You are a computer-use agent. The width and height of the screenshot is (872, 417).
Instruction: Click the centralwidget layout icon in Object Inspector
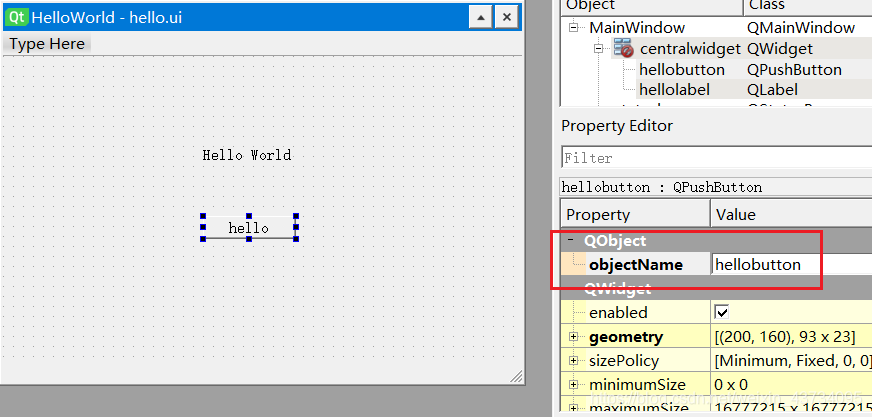point(623,48)
